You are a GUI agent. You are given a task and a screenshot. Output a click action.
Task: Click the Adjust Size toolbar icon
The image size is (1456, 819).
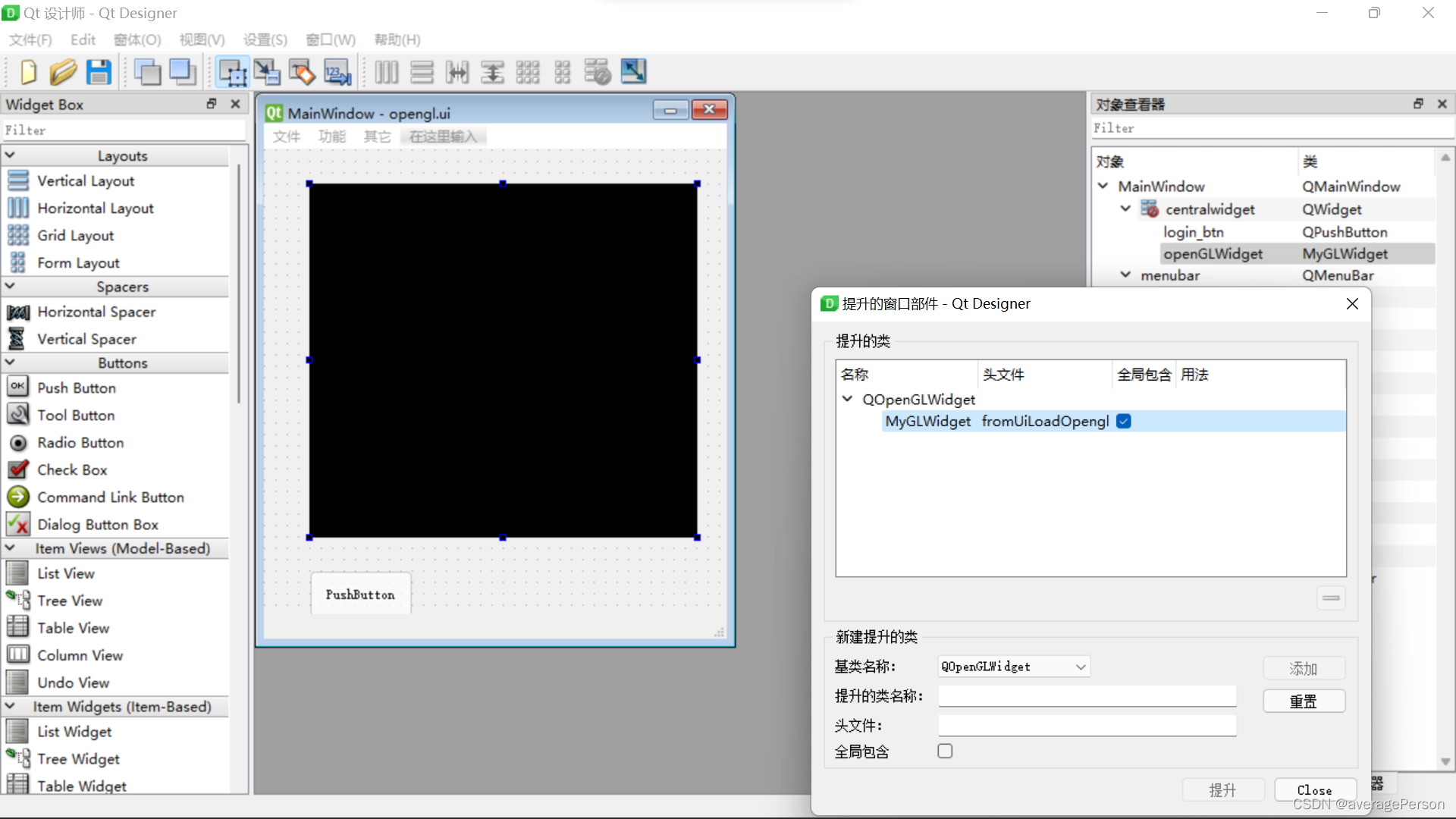click(633, 72)
